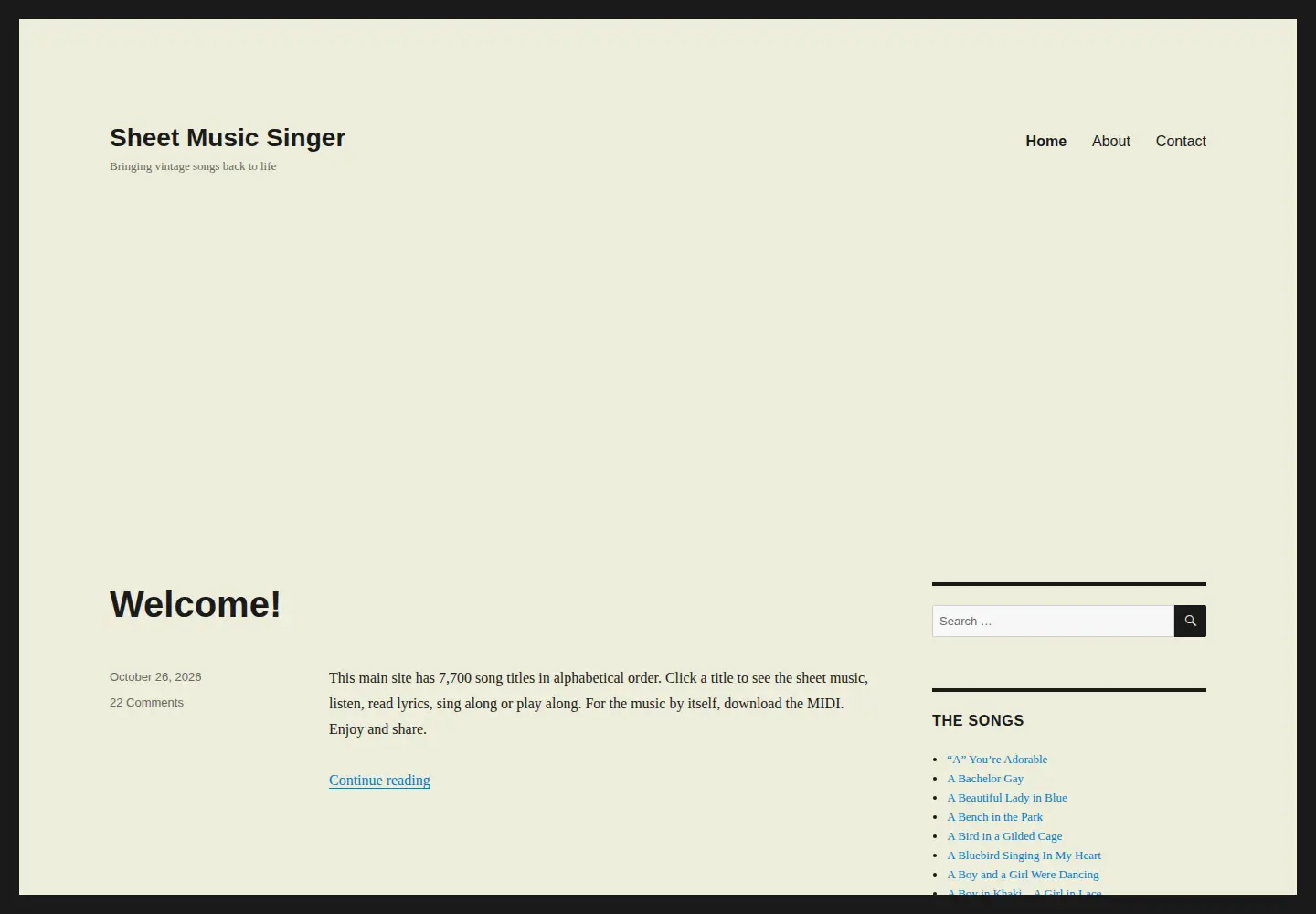Focus the Search input field
1316x914 pixels.
pyautogui.click(x=1053, y=621)
